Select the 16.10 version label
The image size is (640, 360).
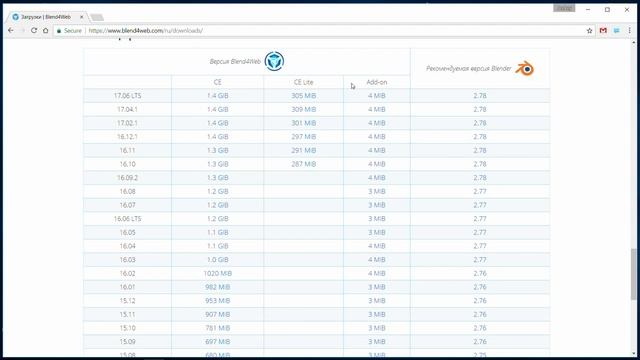point(127,164)
